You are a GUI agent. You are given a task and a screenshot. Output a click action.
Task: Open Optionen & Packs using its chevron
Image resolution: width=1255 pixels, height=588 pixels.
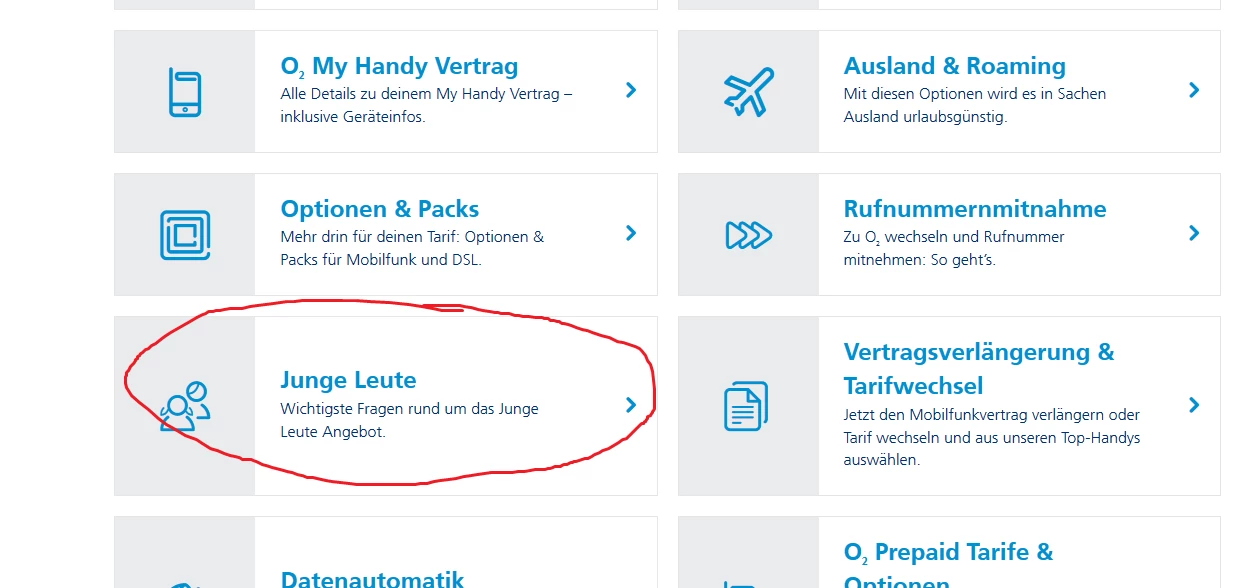(x=631, y=233)
